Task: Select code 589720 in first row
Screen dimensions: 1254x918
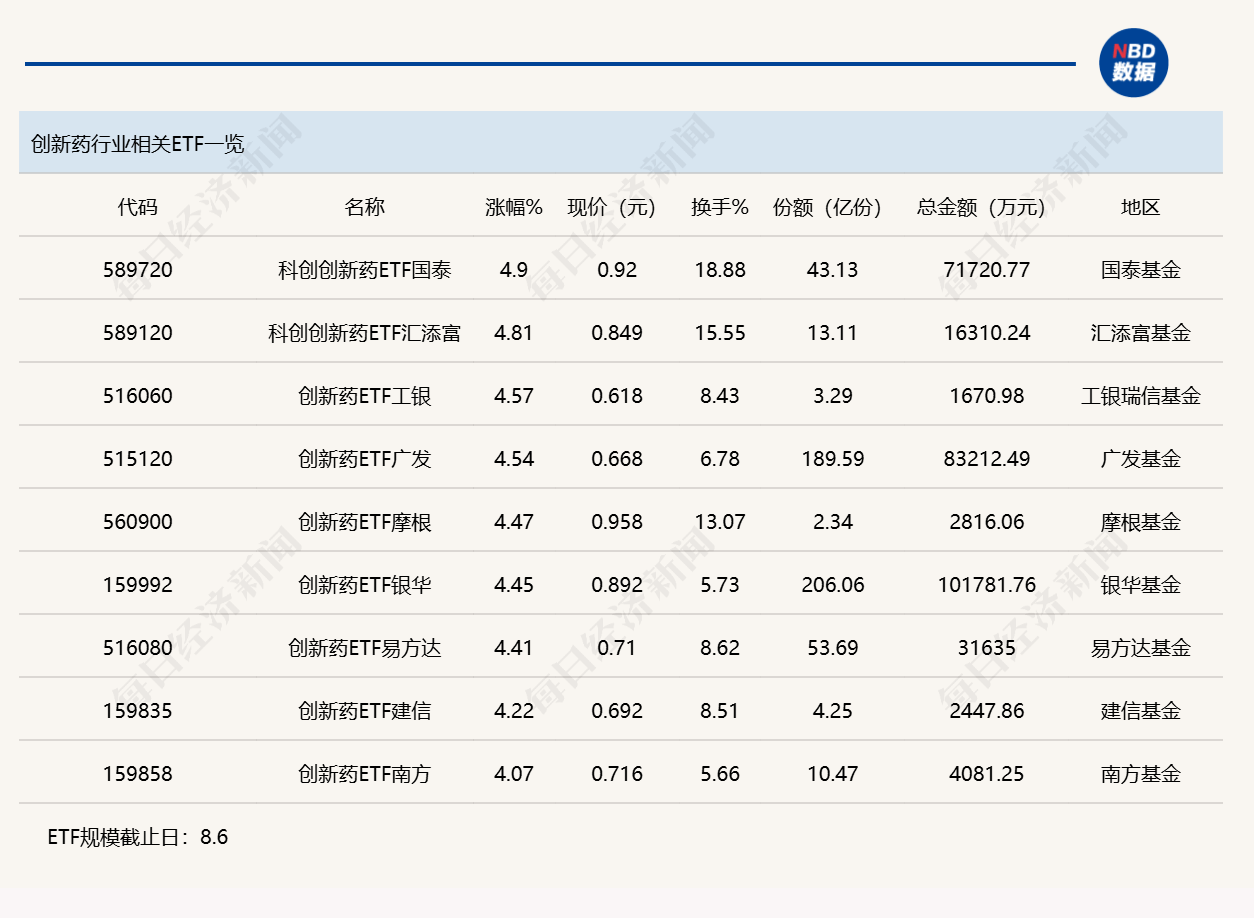Action: (138, 270)
